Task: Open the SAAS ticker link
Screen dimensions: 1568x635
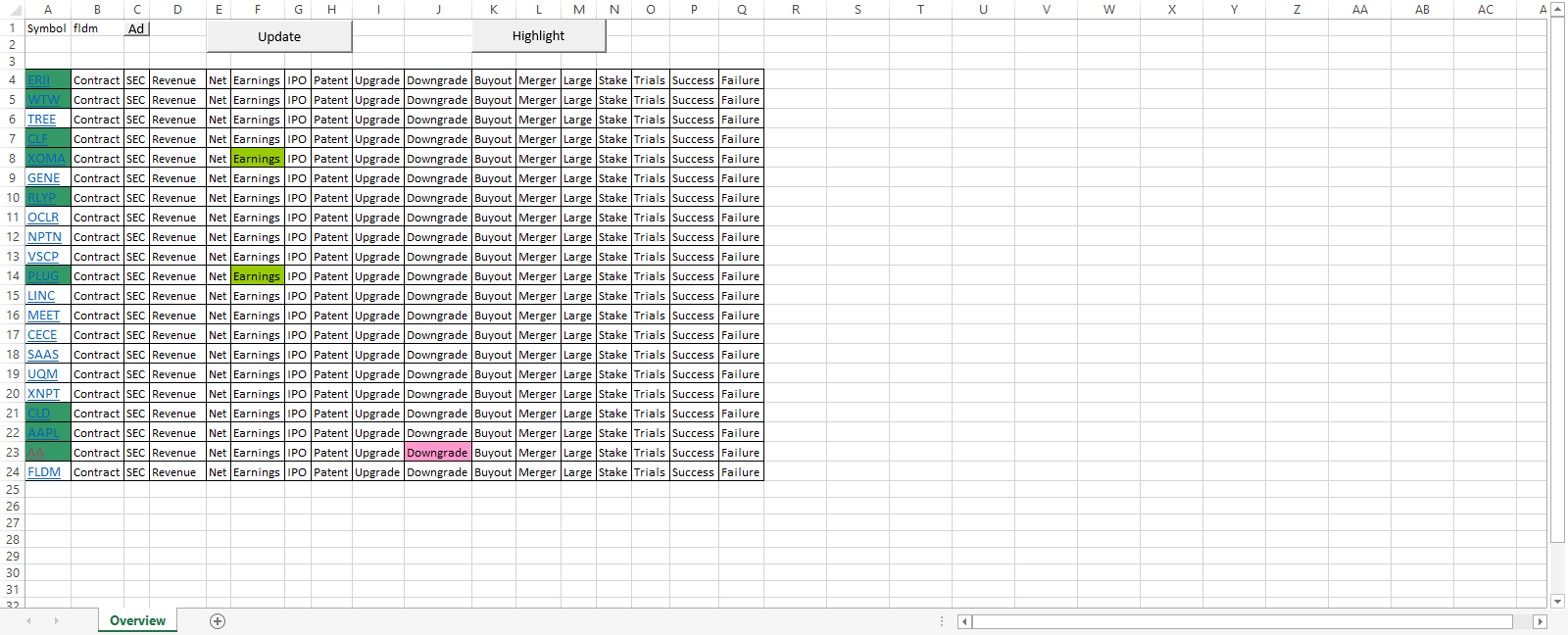Action: 43,355
